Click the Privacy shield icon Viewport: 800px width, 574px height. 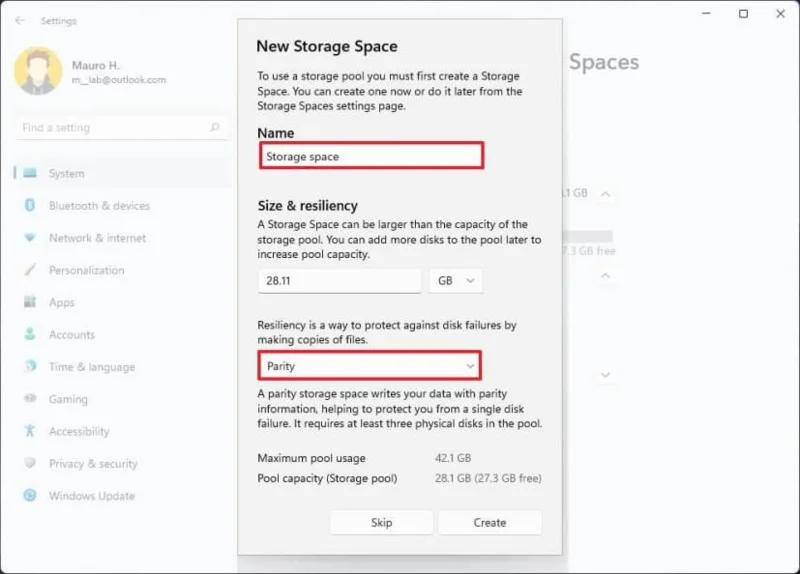[30, 463]
